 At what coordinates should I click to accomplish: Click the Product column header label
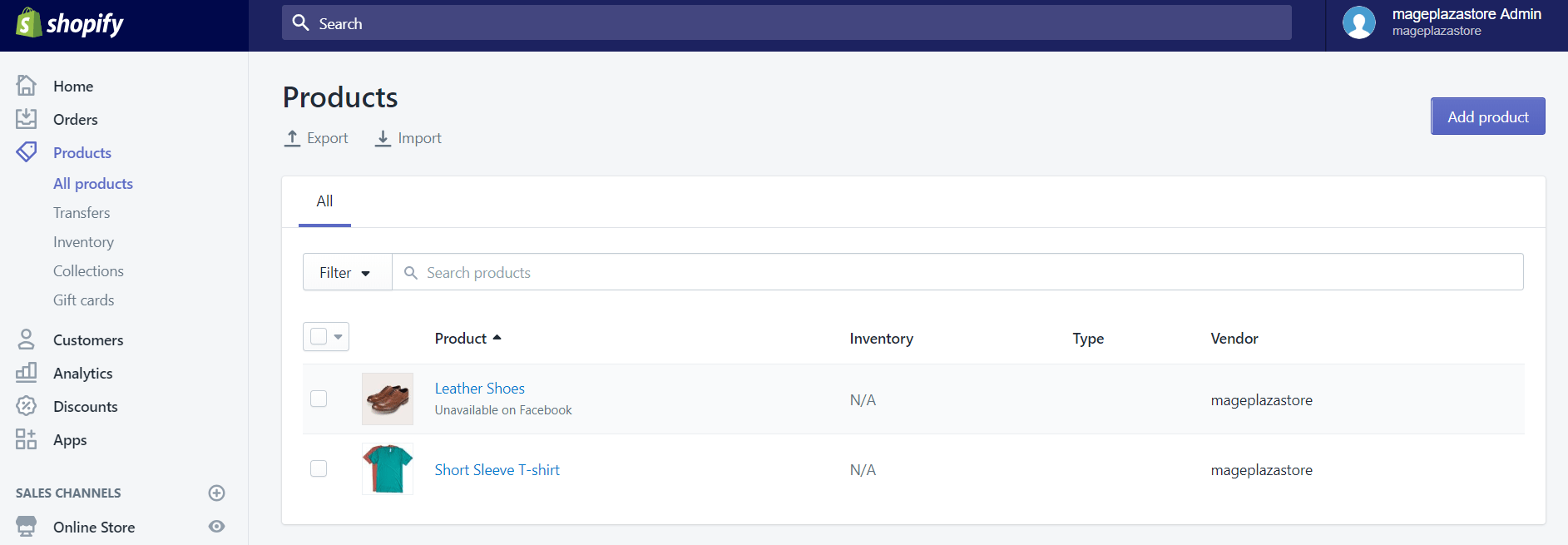coord(461,339)
